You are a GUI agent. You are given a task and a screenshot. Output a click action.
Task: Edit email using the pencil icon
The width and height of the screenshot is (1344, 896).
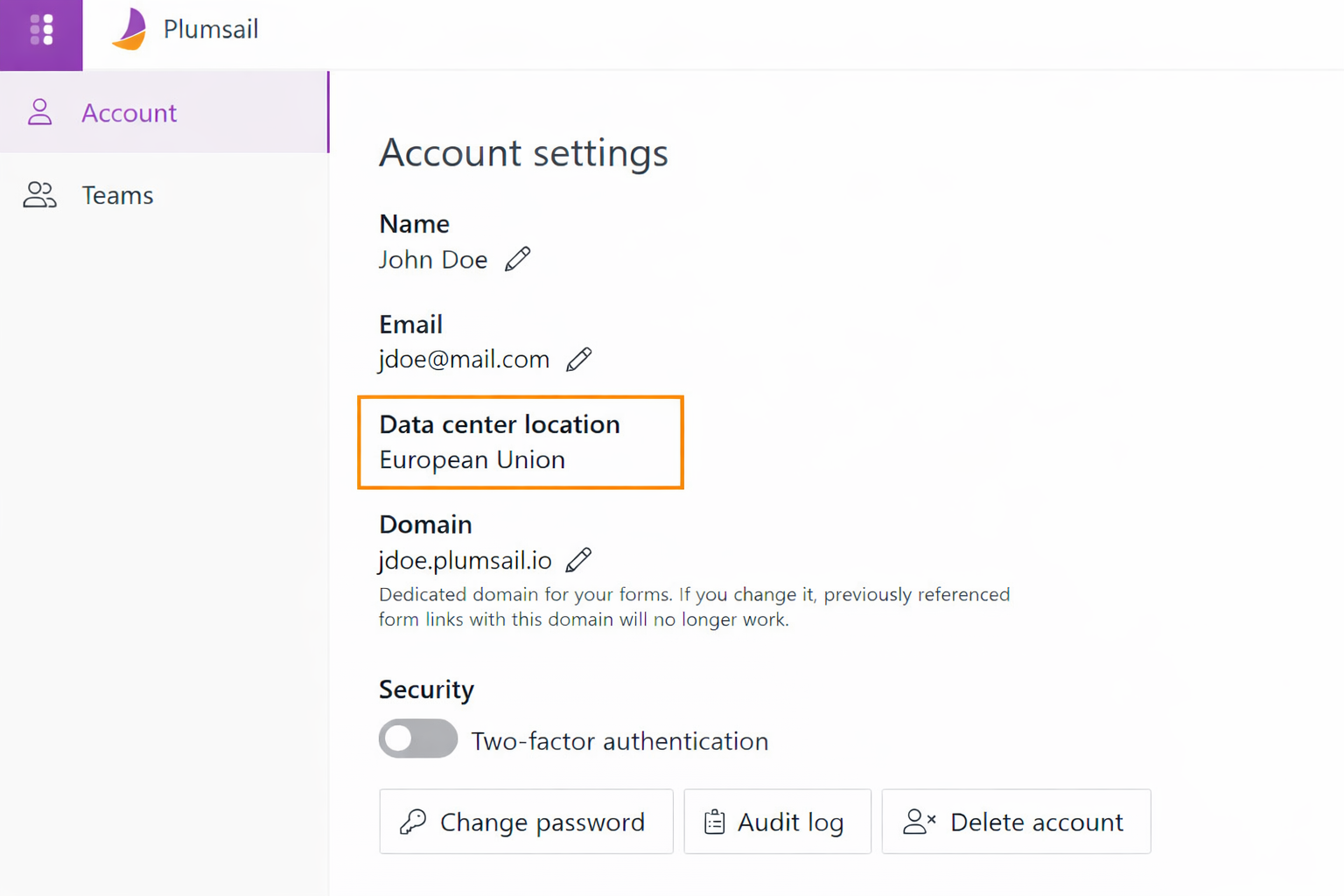point(578,360)
